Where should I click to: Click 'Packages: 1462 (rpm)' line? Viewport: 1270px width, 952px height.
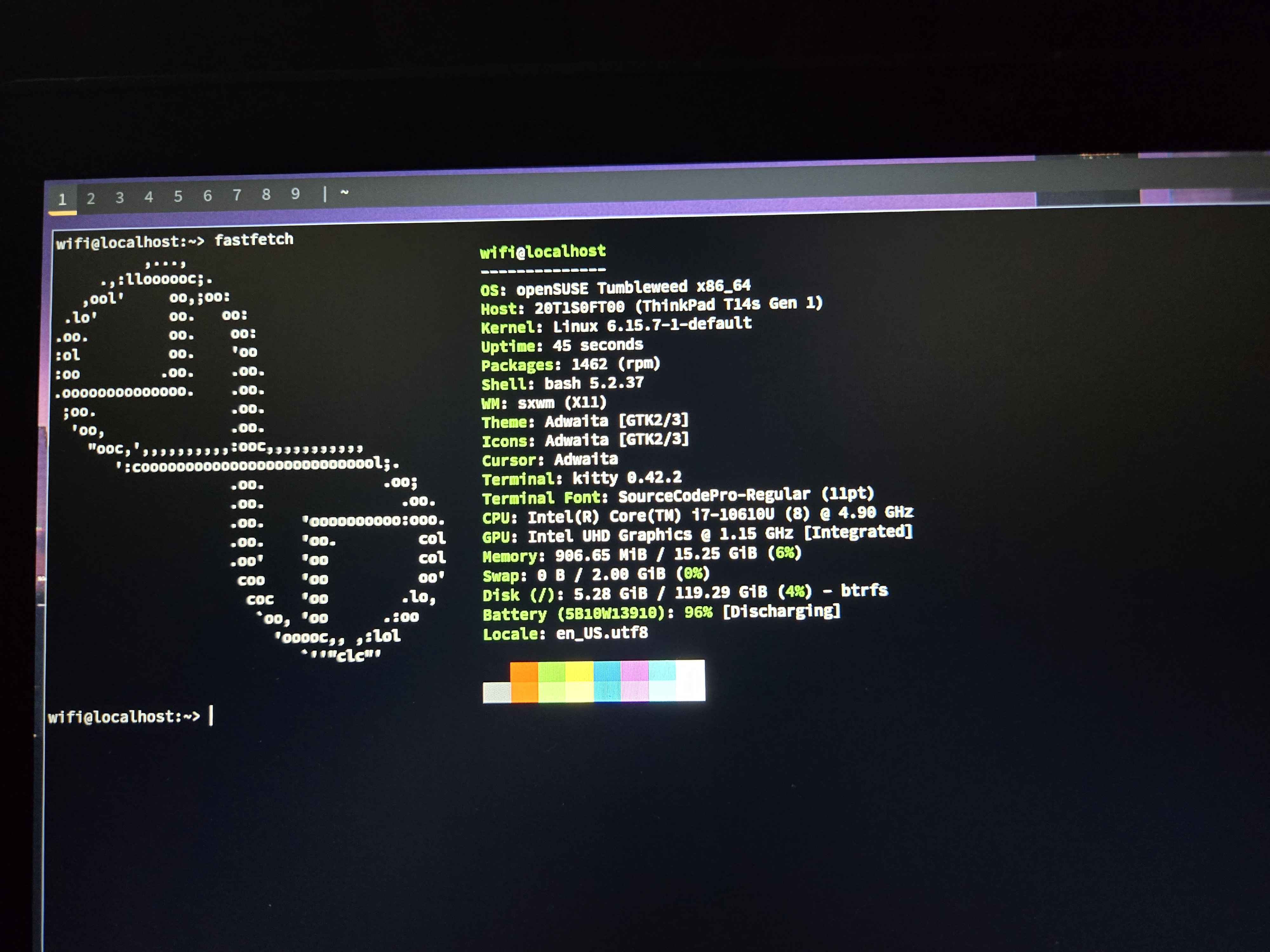click(571, 364)
